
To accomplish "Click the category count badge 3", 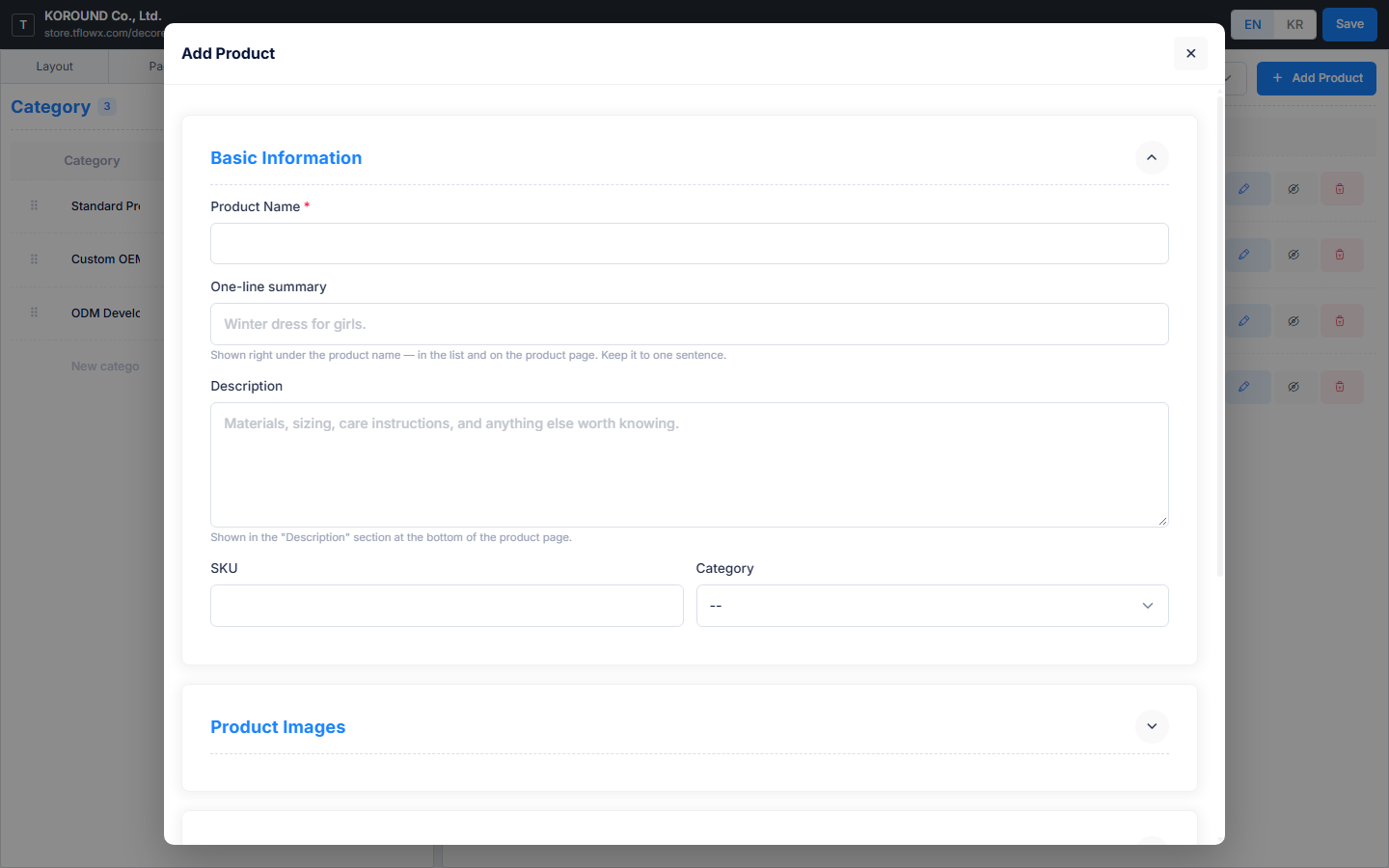I will (107, 106).
